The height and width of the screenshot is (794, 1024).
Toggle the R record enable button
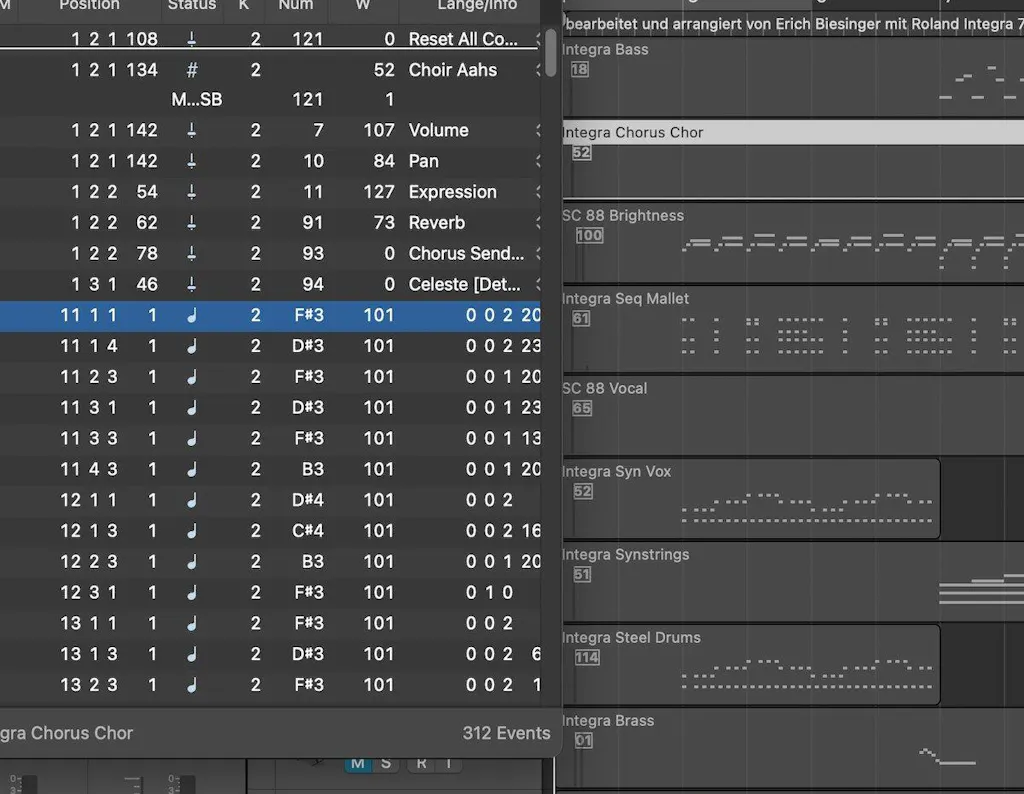click(421, 763)
